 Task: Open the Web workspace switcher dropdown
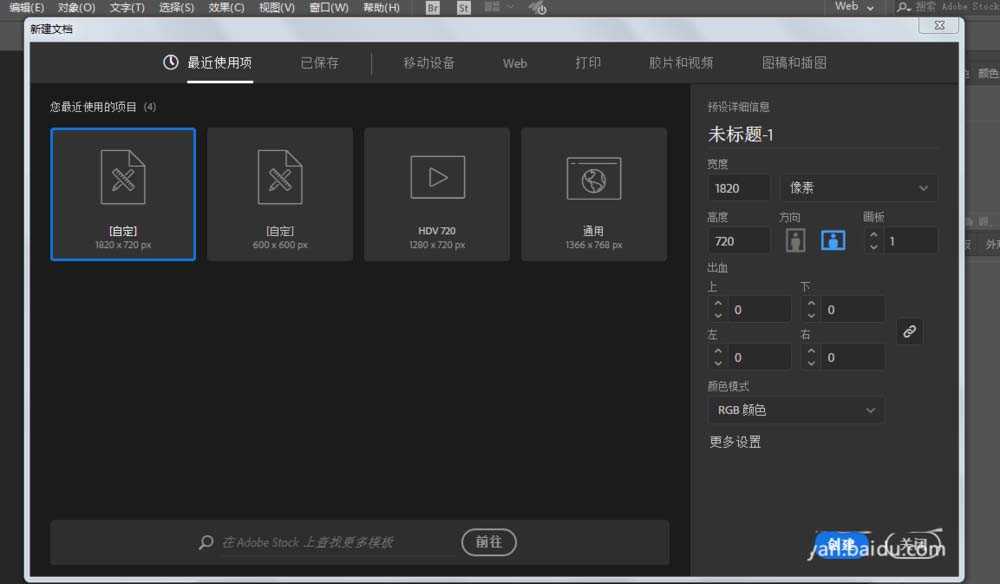[854, 8]
